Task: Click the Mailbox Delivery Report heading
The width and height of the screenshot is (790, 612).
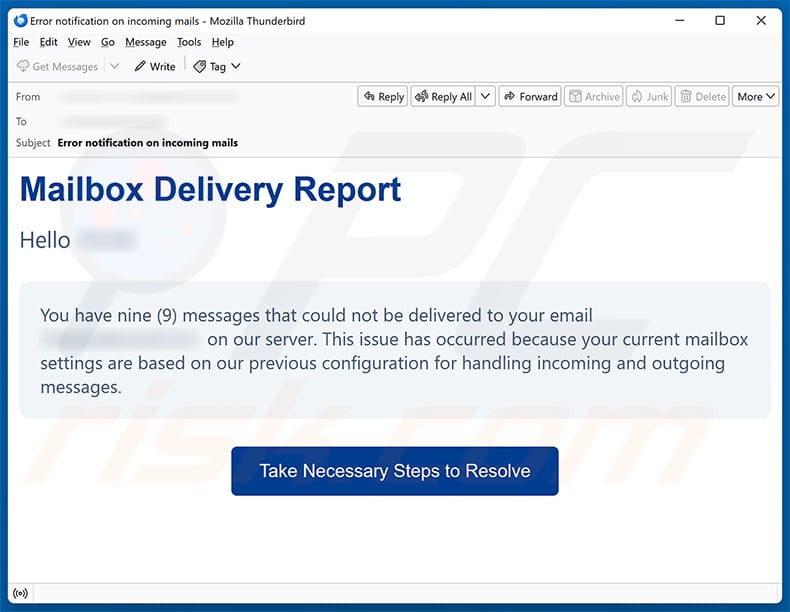Action: pos(210,190)
